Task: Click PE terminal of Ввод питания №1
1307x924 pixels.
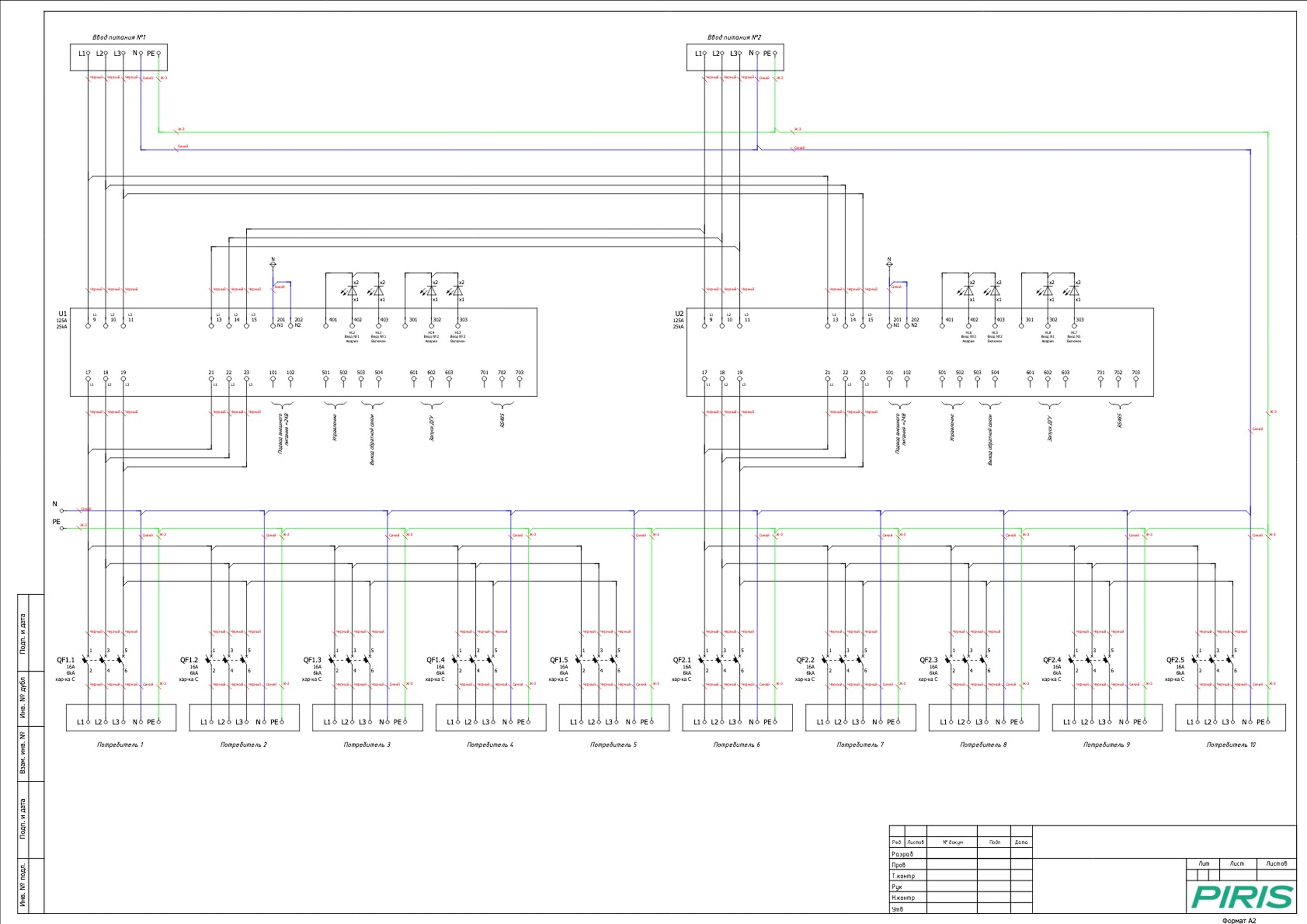Action: click(x=159, y=54)
